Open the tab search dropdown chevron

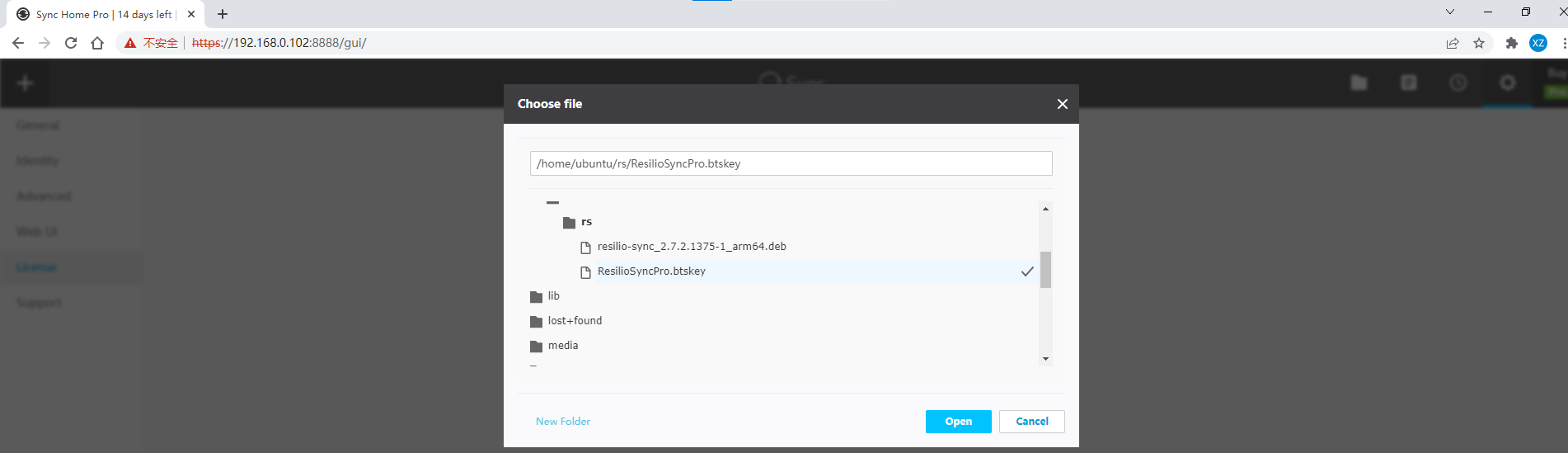(1450, 12)
